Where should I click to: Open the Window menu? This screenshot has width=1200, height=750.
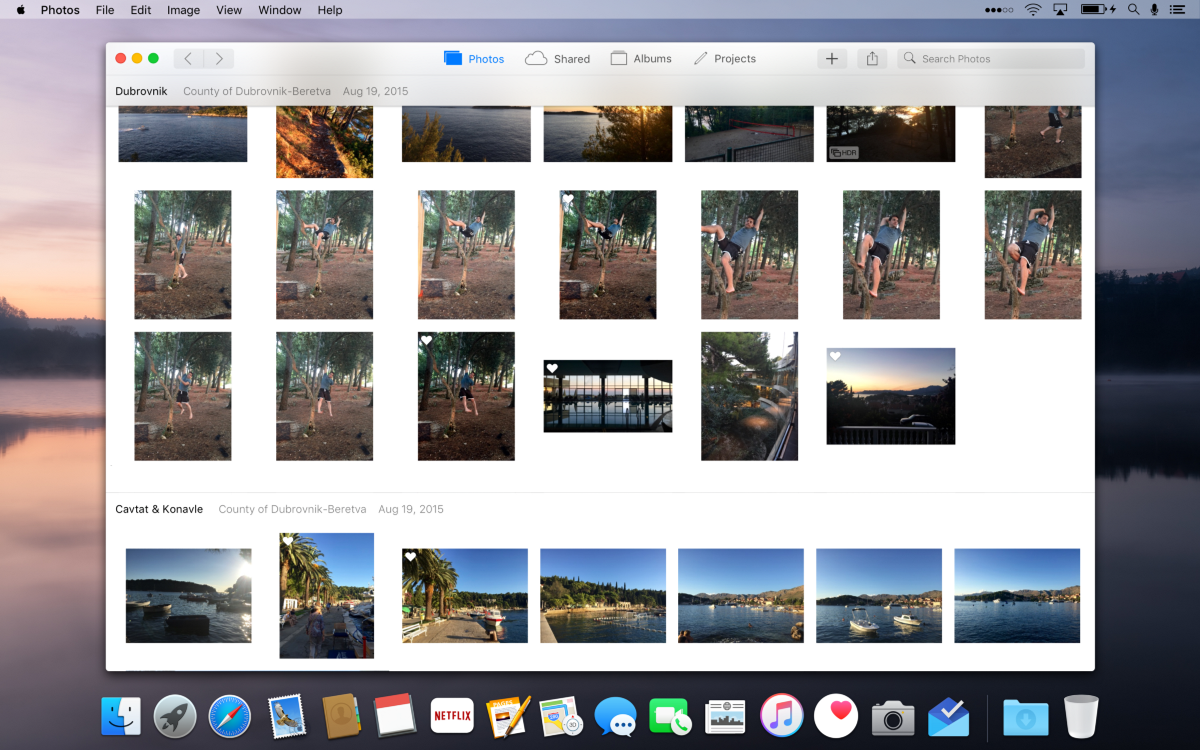pos(280,10)
